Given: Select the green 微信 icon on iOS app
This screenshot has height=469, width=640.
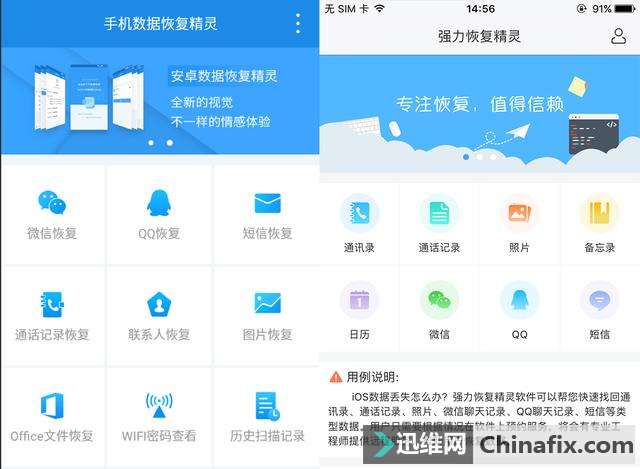Looking at the screenshot, I should [439, 300].
